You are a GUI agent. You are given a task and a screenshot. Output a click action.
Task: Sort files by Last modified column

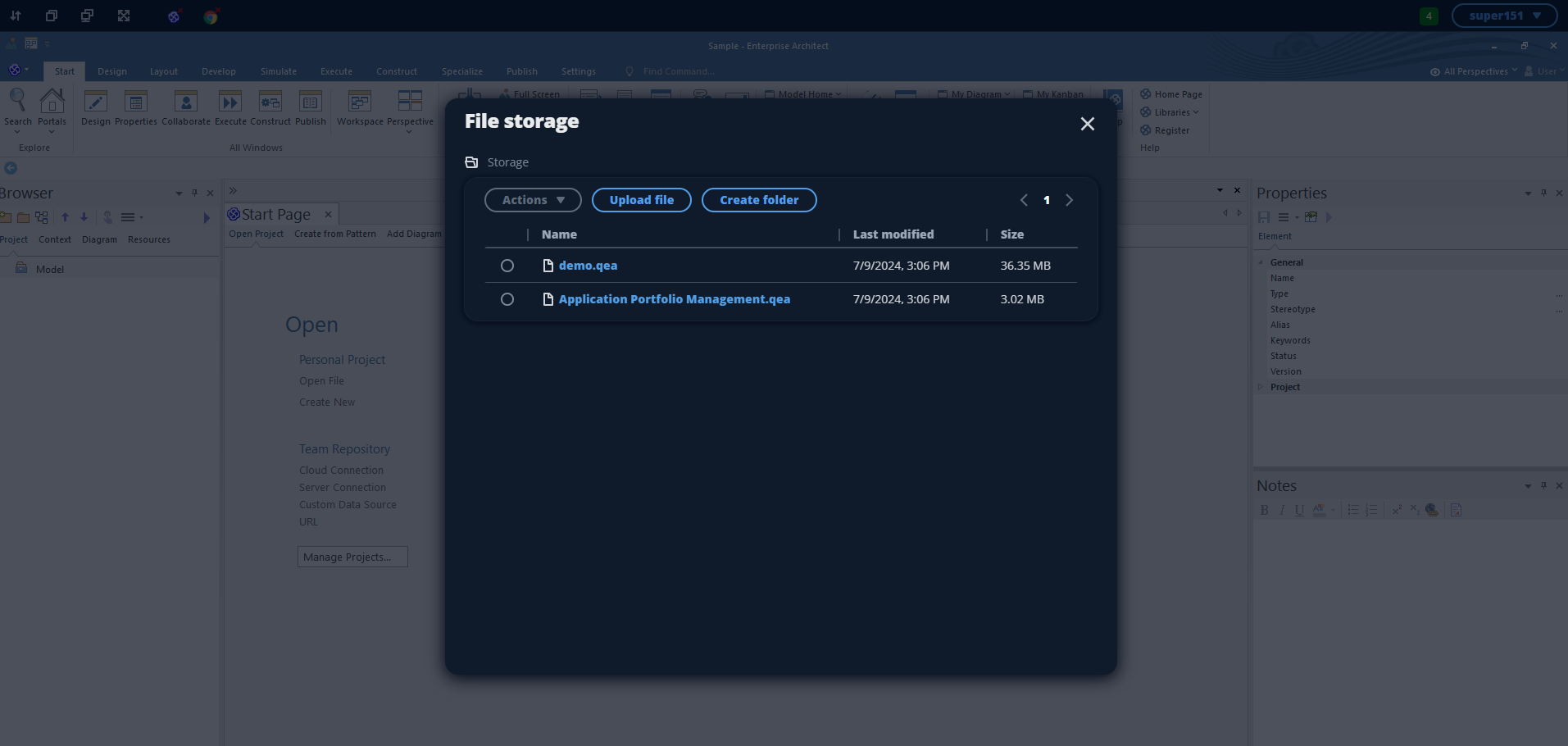point(893,234)
